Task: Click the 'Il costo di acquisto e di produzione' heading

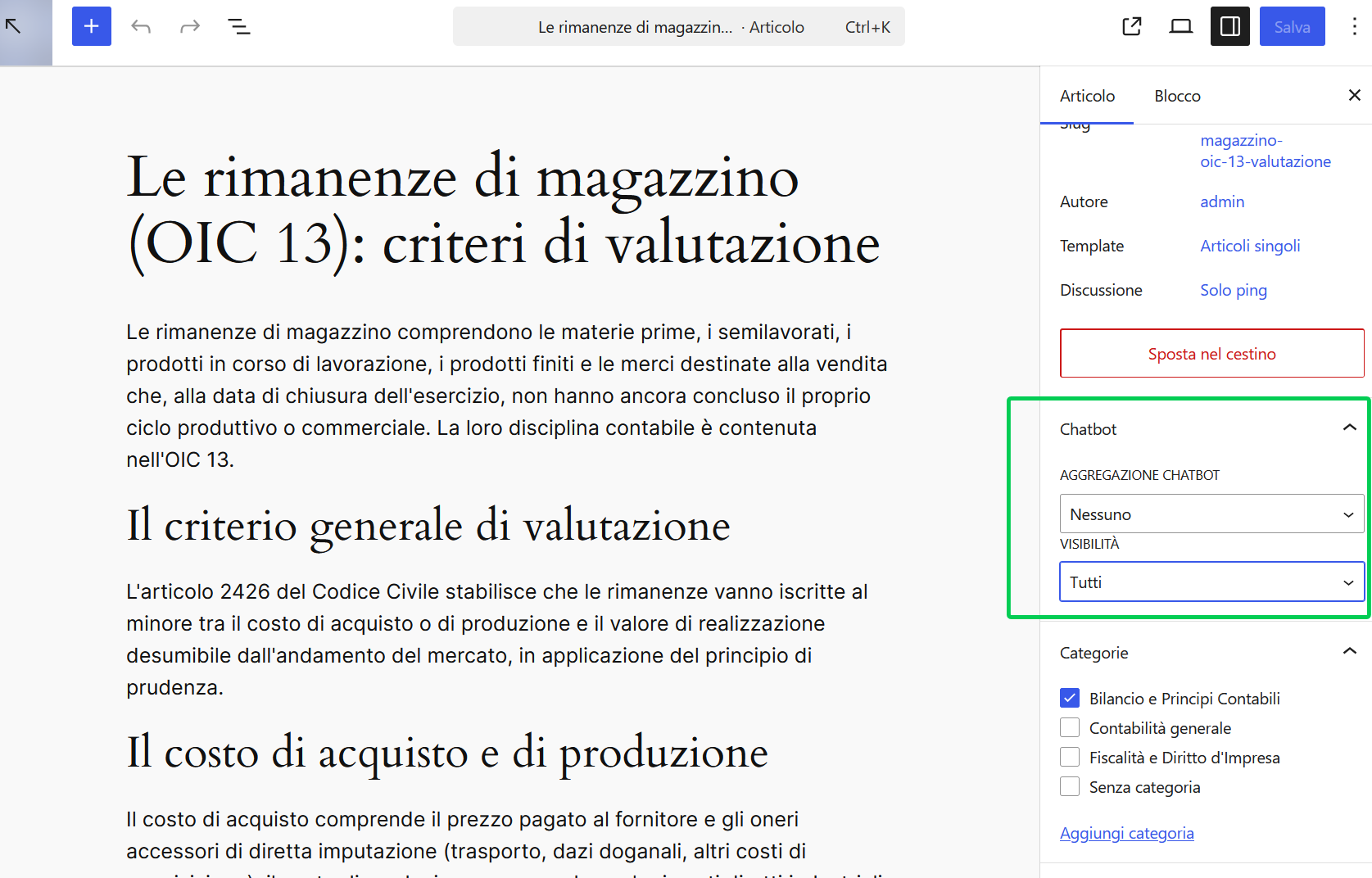Action: (x=447, y=752)
